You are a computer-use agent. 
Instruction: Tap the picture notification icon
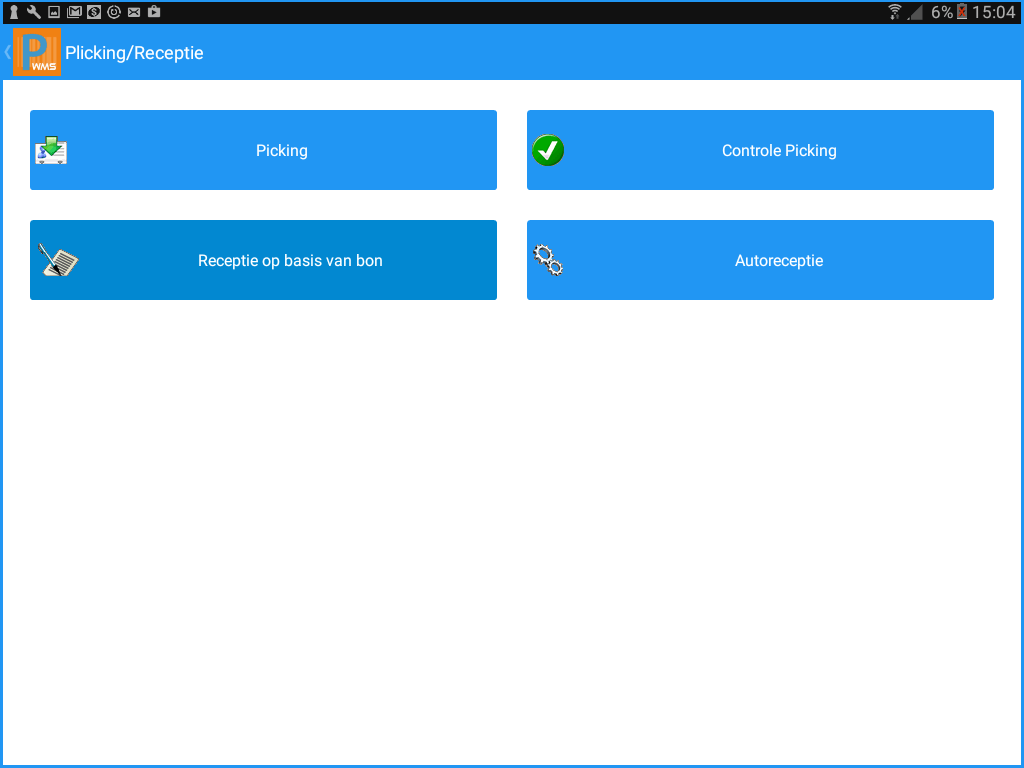tap(54, 12)
